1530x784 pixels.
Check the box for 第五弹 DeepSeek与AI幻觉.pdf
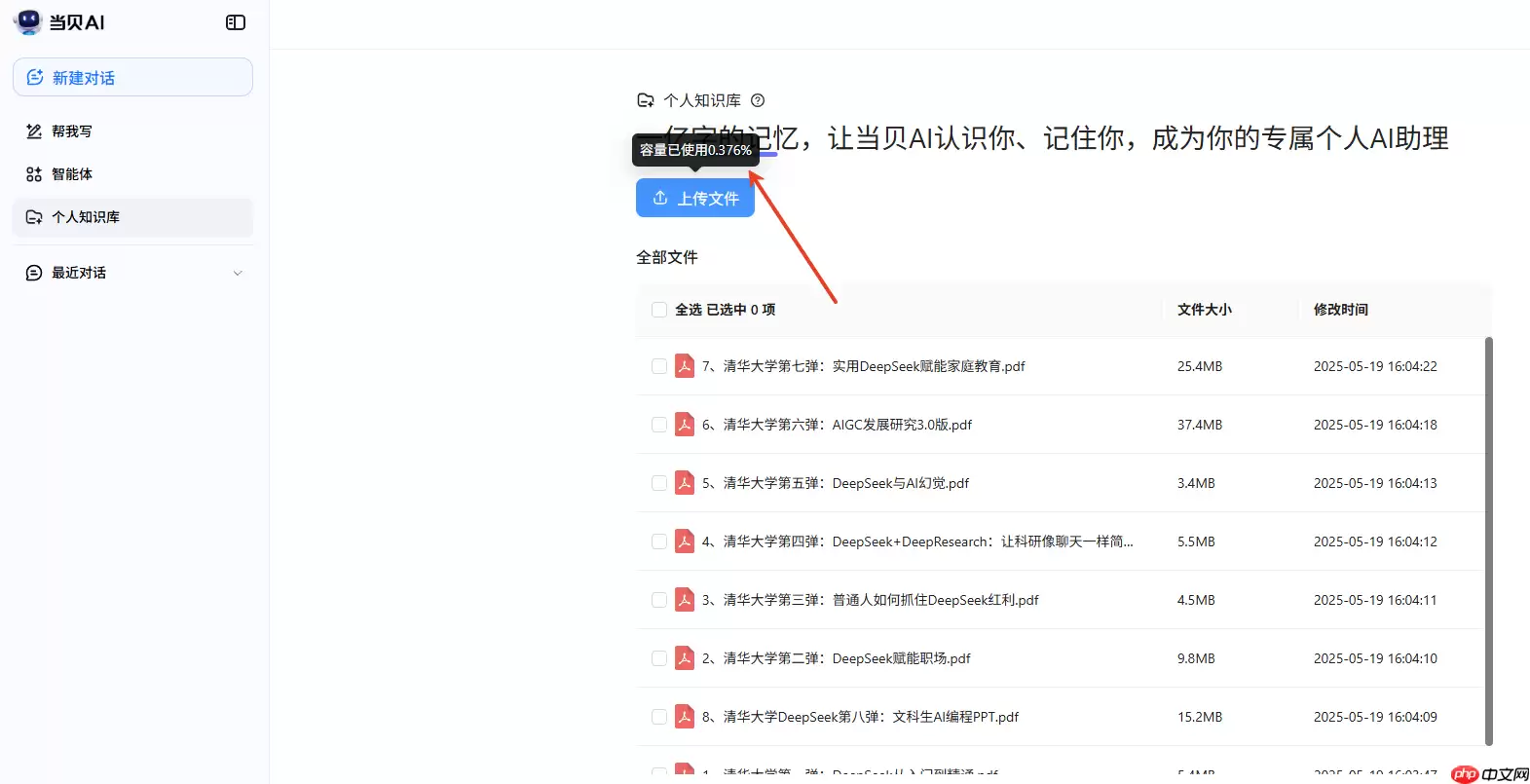point(659,483)
